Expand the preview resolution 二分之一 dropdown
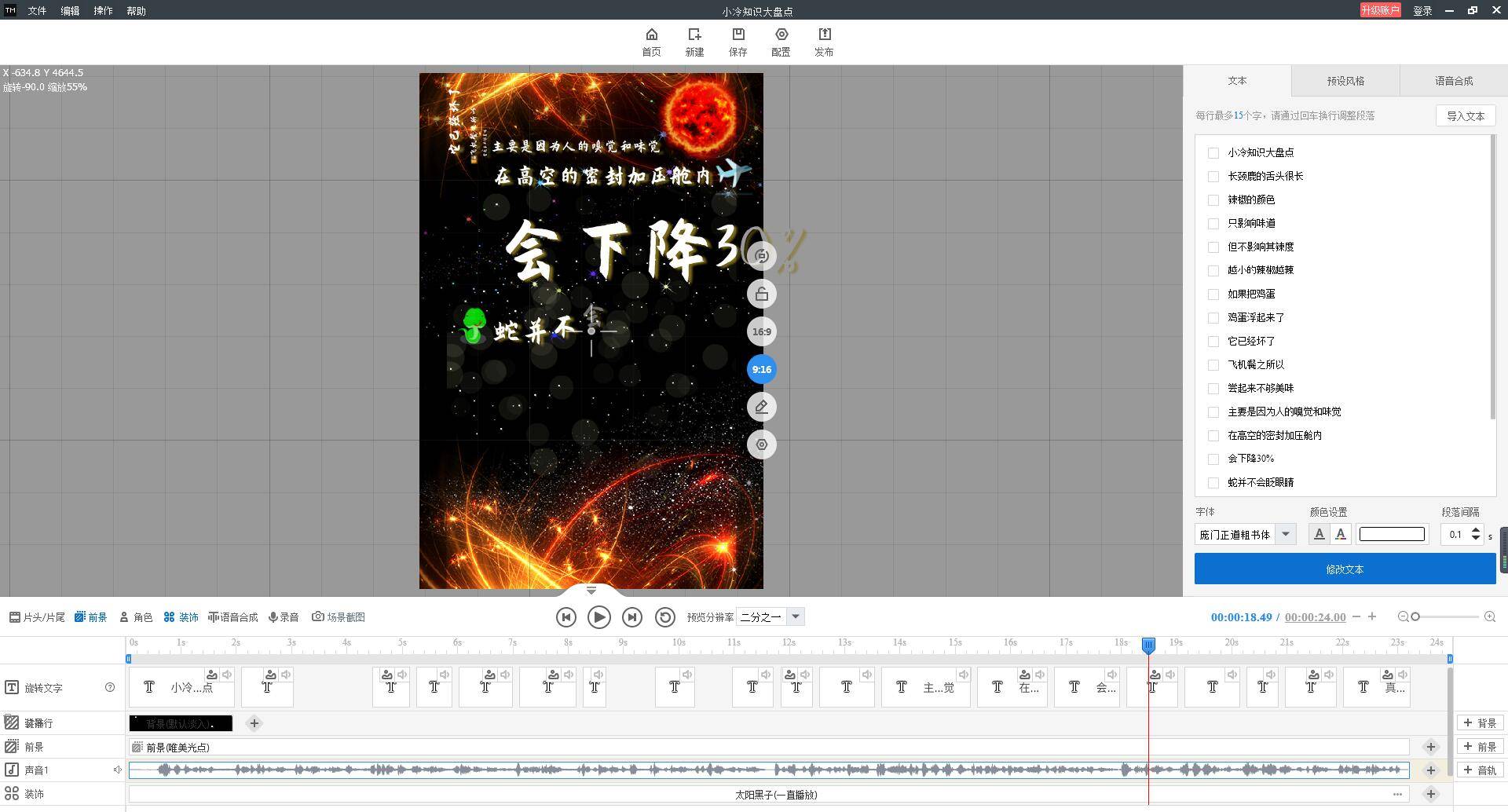This screenshot has width=1508, height=812. [795, 617]
